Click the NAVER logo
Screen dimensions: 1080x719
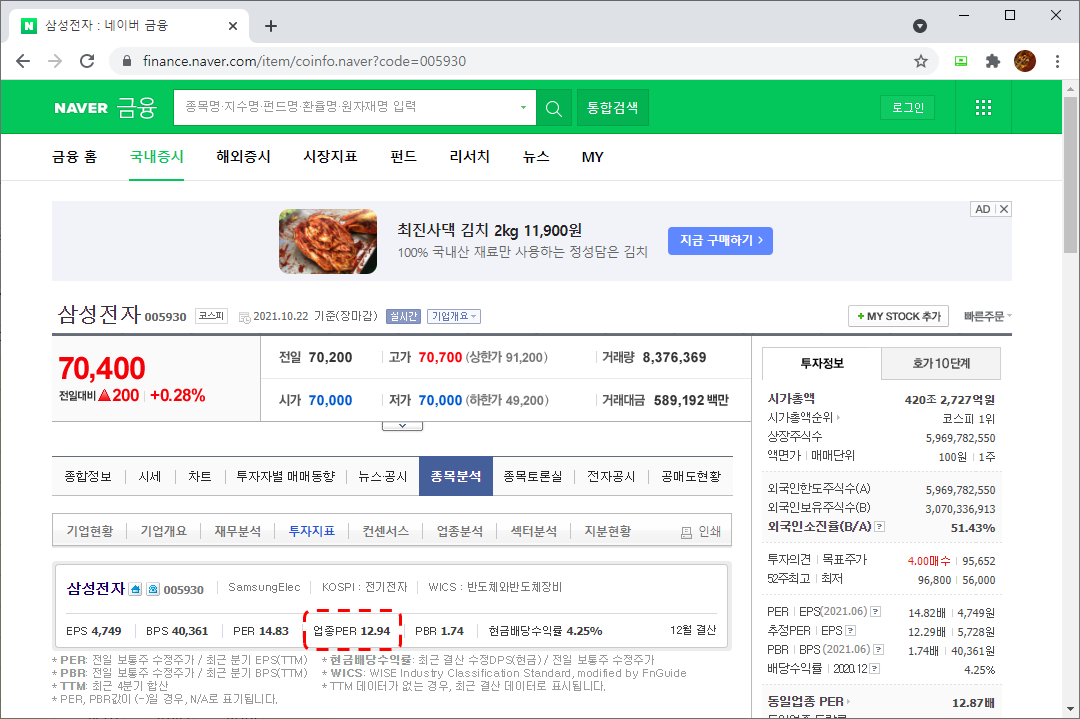(x=81, y=108)
